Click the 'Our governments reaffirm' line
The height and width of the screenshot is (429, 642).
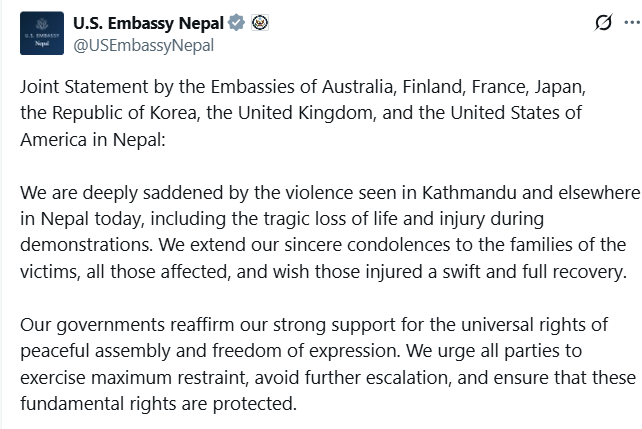click(314, 325)
